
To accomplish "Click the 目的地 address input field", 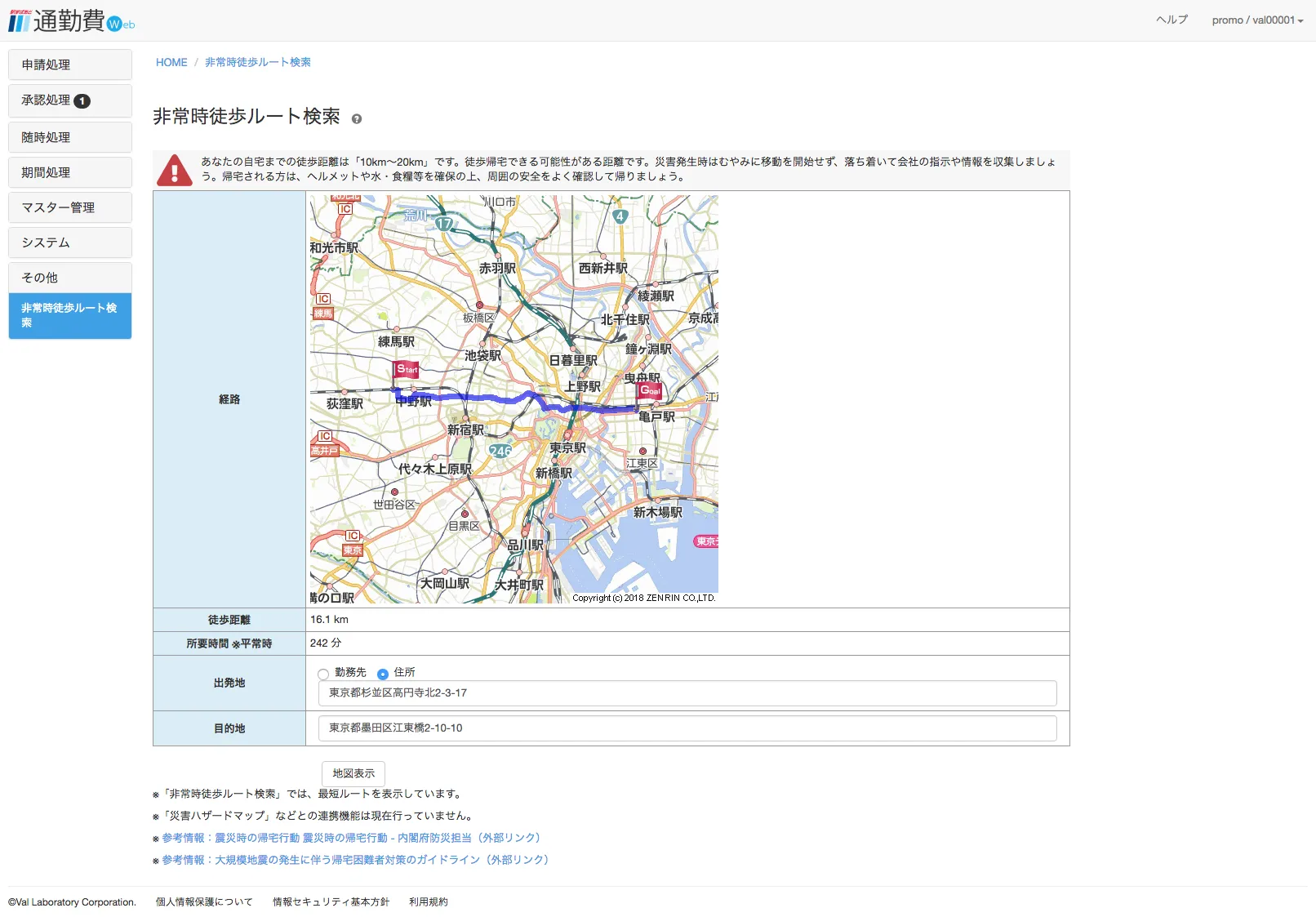I will 687,728.
